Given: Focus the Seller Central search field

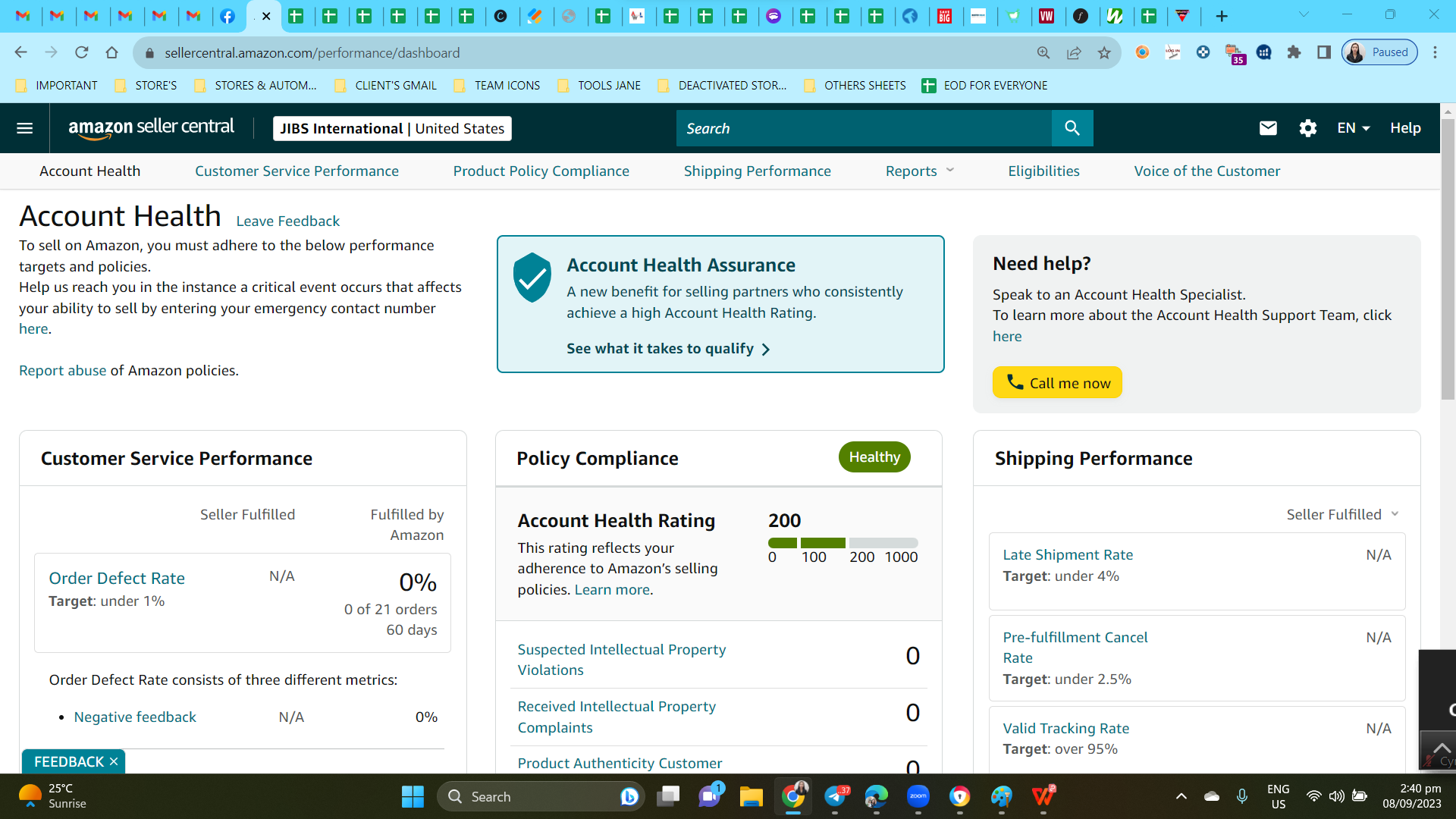Looking at the screenshot, I should point(864,128).
